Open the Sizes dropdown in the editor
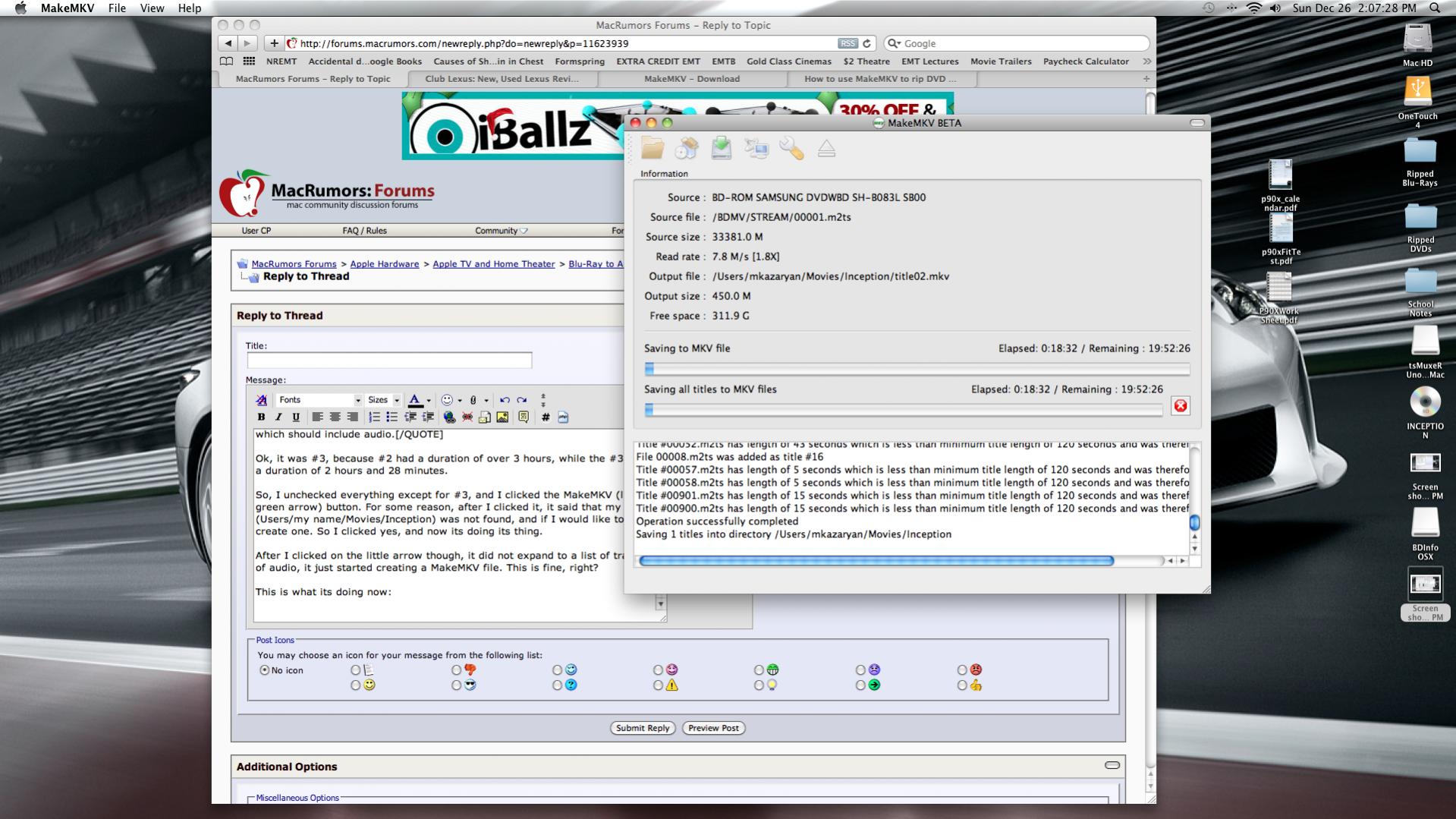The height and width of the screenshot is (819, 1456). 383,400
